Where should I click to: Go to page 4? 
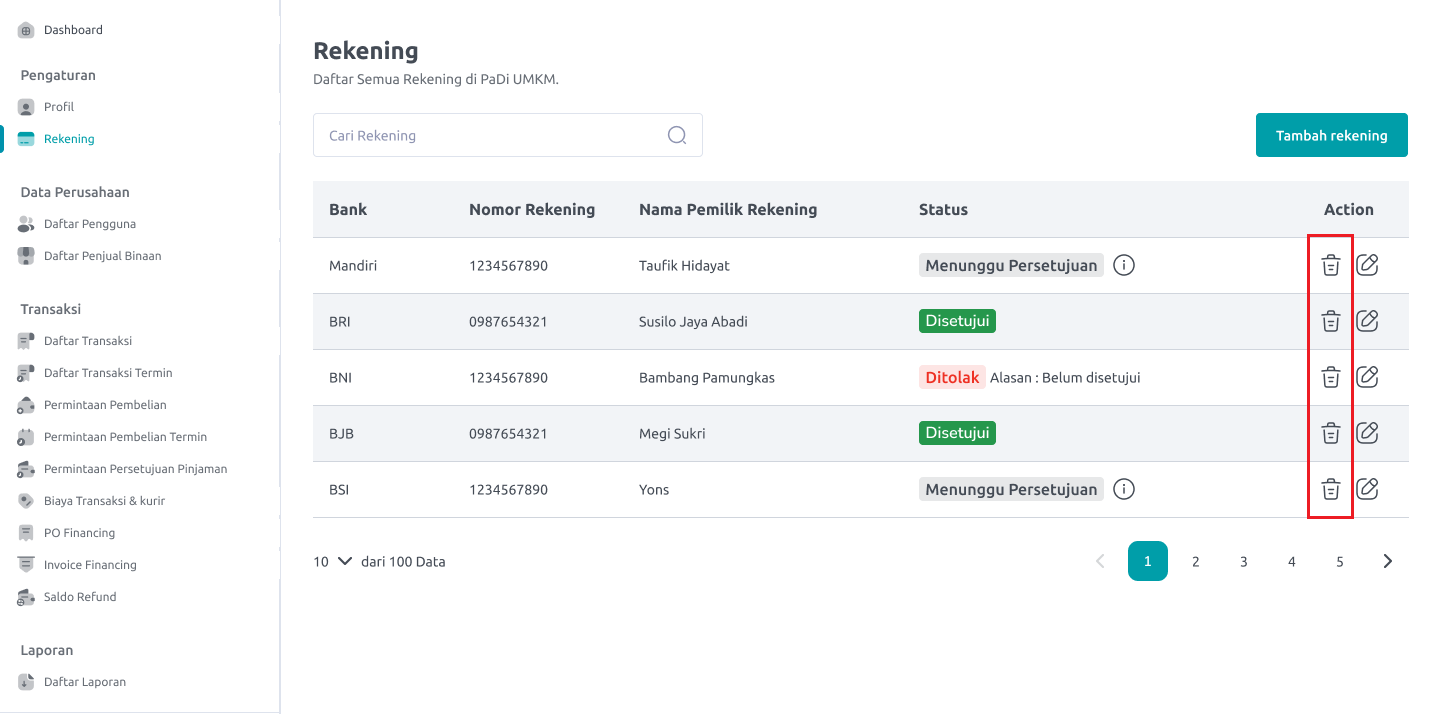1292,562
